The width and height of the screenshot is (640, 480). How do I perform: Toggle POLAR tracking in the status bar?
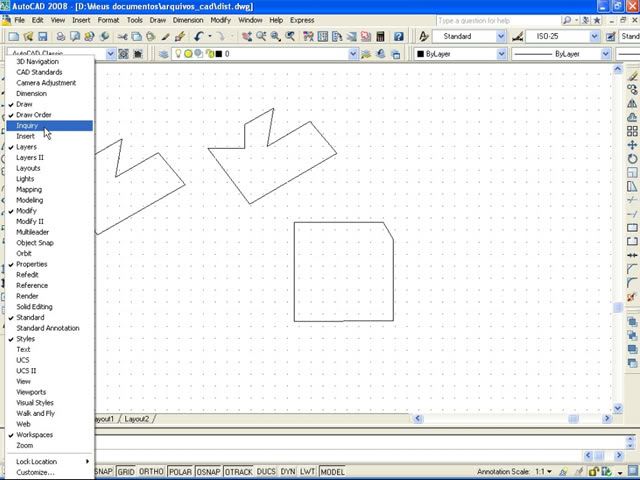click(x=180, y=472)
